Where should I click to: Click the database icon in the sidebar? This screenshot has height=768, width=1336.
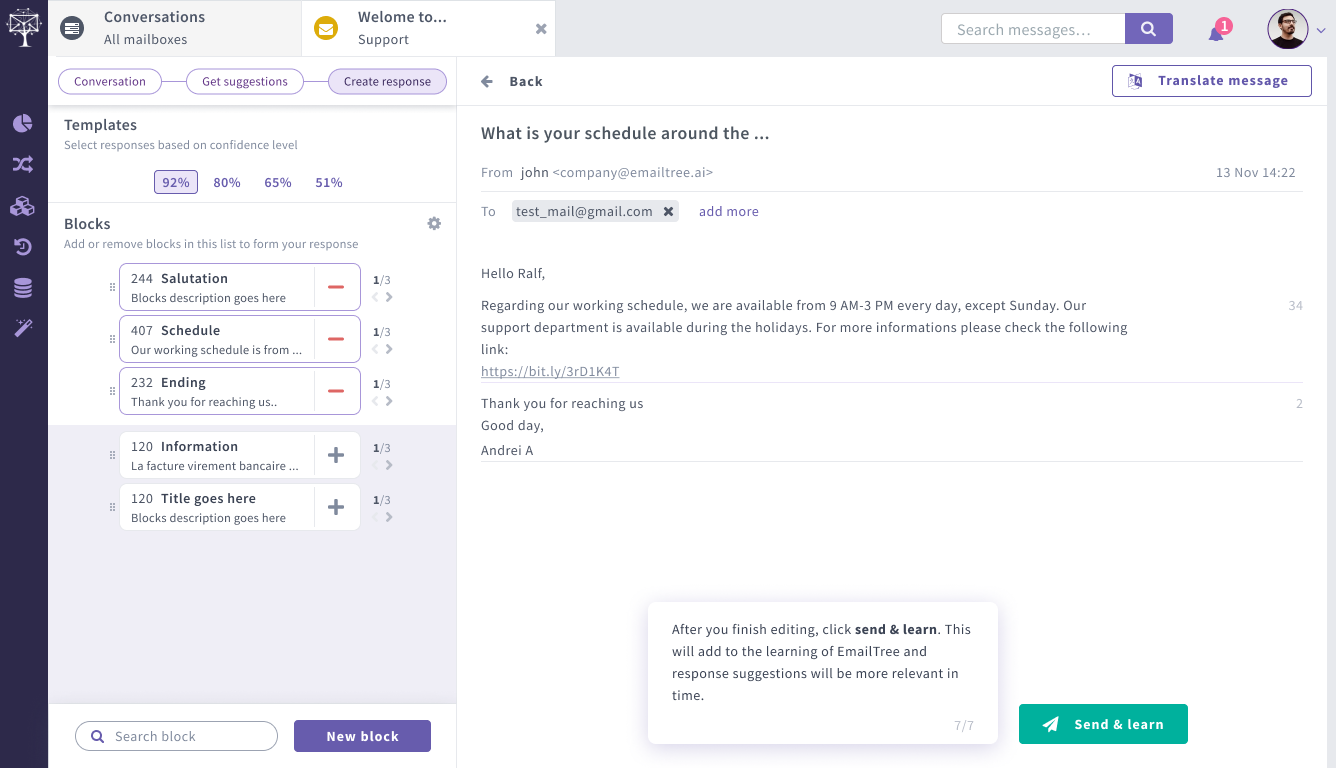pos(22,287)
